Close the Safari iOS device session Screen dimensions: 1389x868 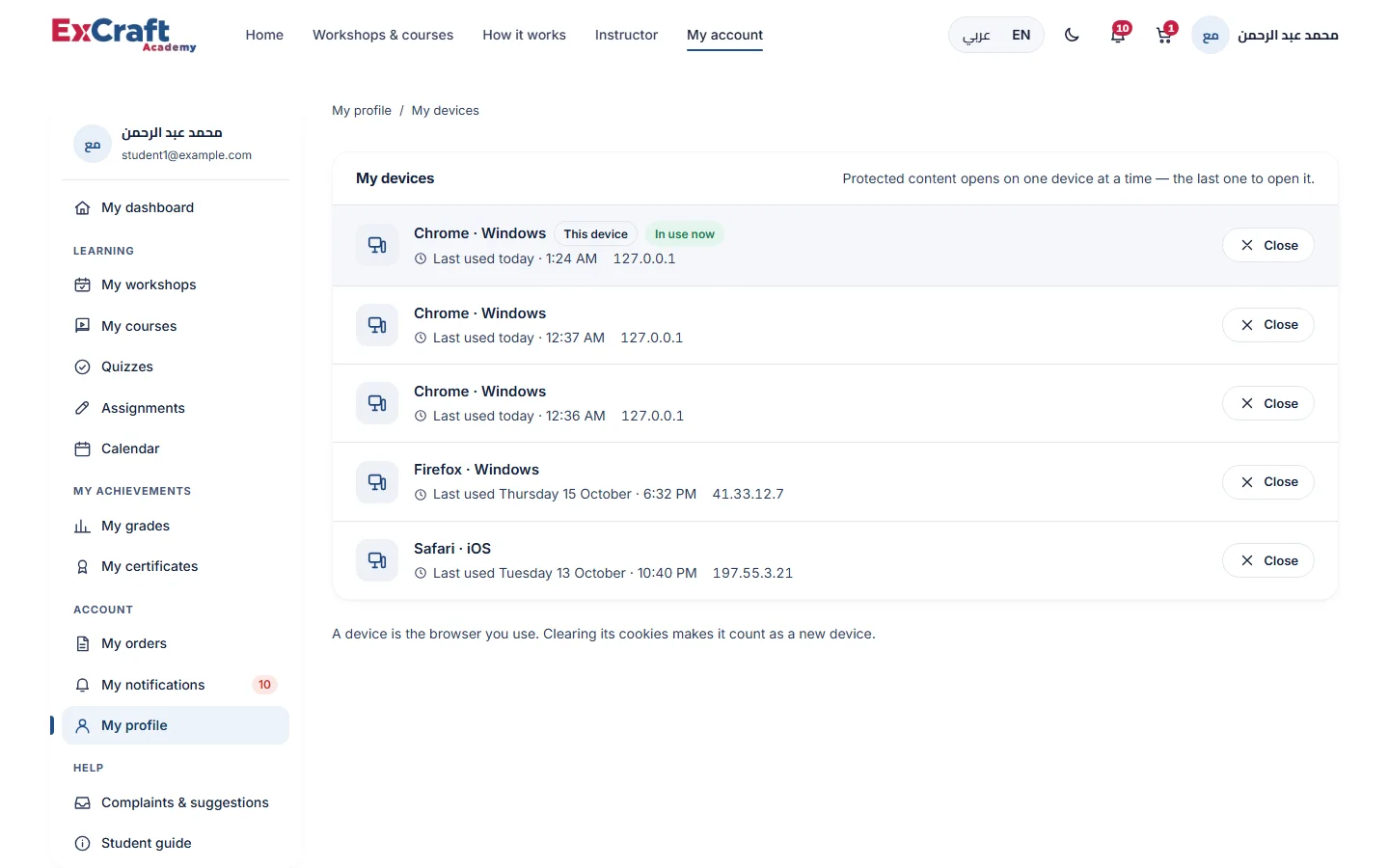click(1267, 560)
